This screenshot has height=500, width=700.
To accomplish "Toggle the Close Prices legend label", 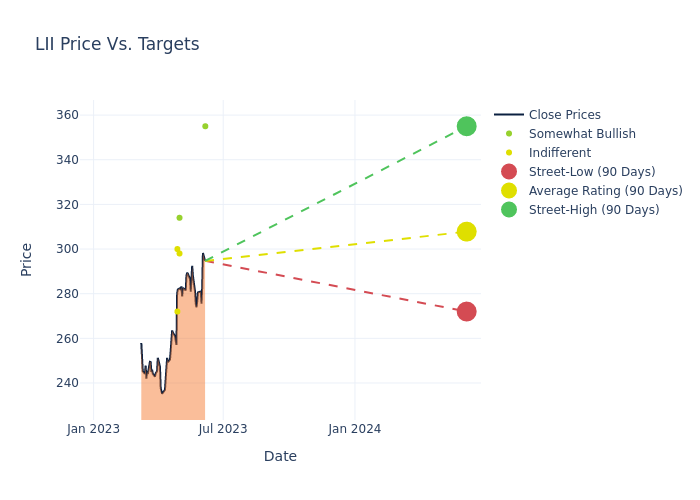I will click(564, 115).
